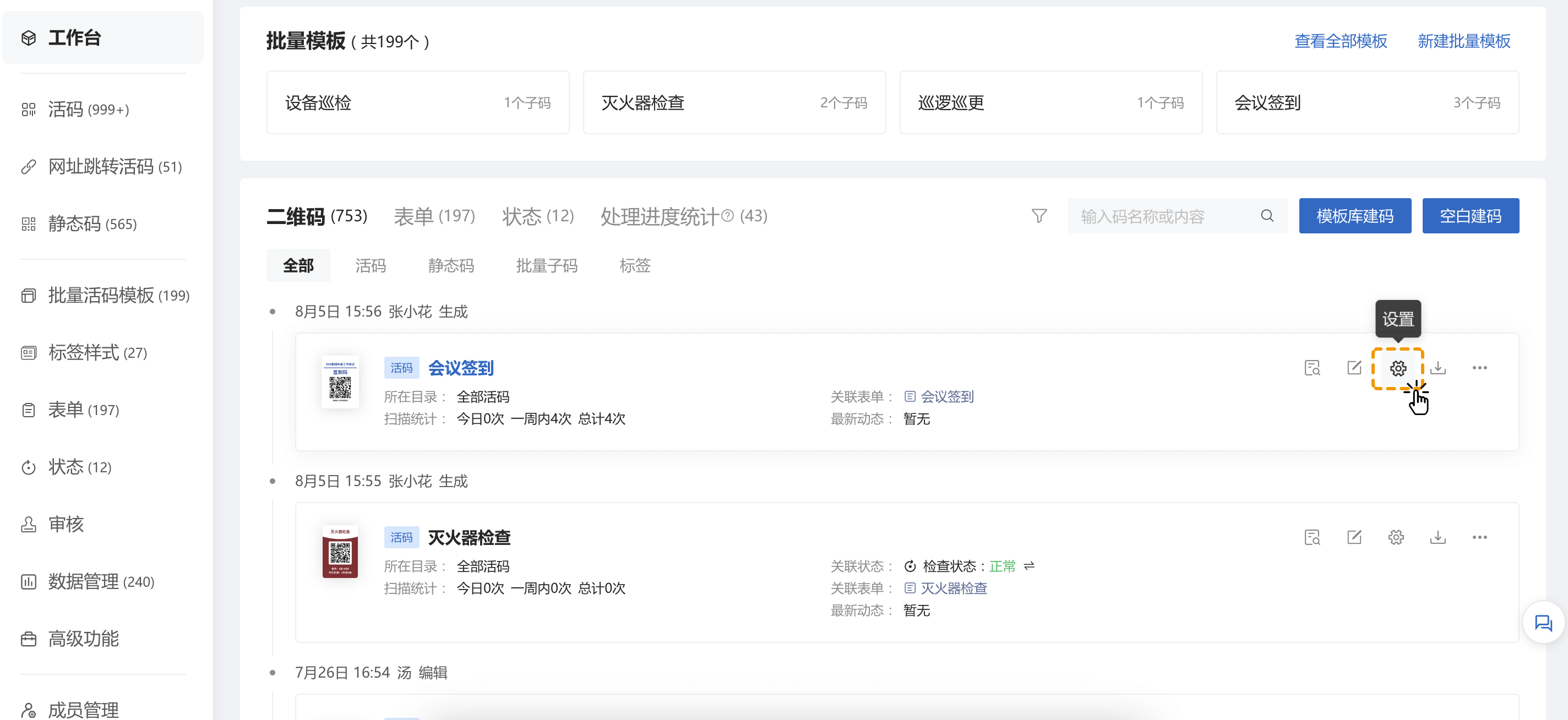Open the 灭火器检查 template card
The width and height of the screenshot is (1568, 720).
[734, 103]
